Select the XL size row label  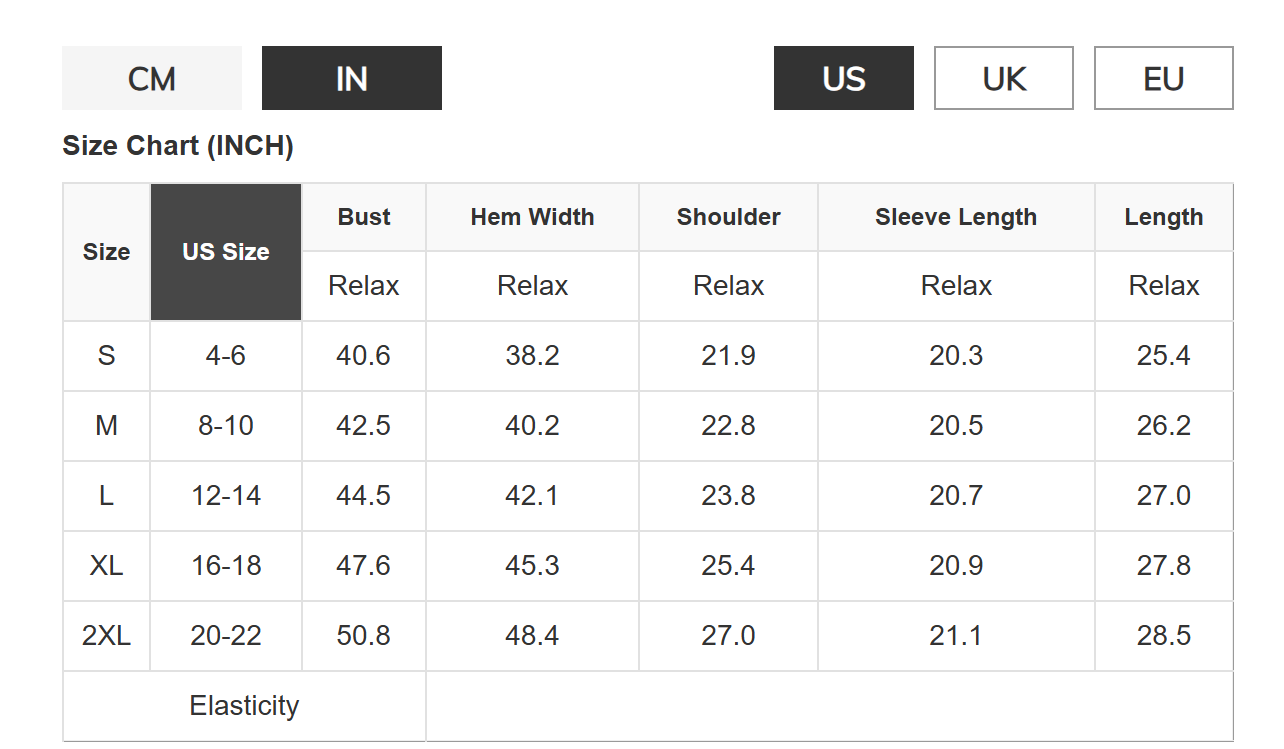[x=106, y=566]
